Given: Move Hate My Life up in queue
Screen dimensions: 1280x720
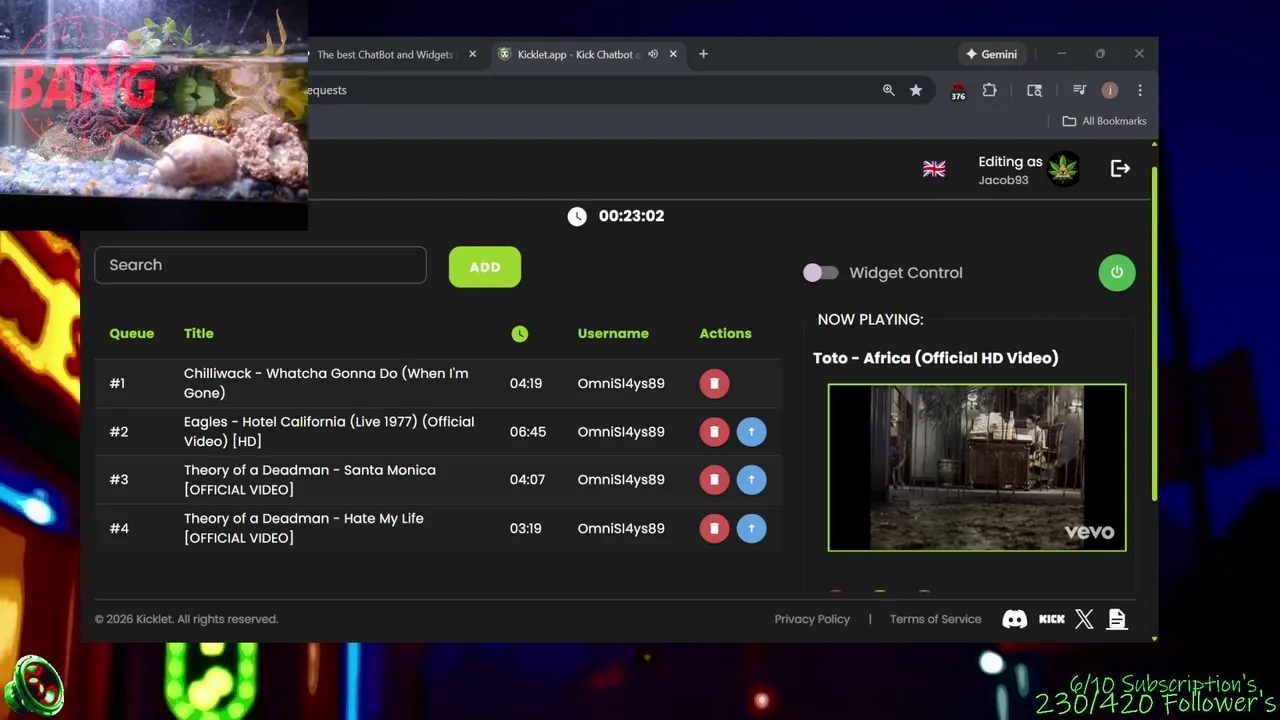Looking at the screenshot, I should click(x=751, y=528).
